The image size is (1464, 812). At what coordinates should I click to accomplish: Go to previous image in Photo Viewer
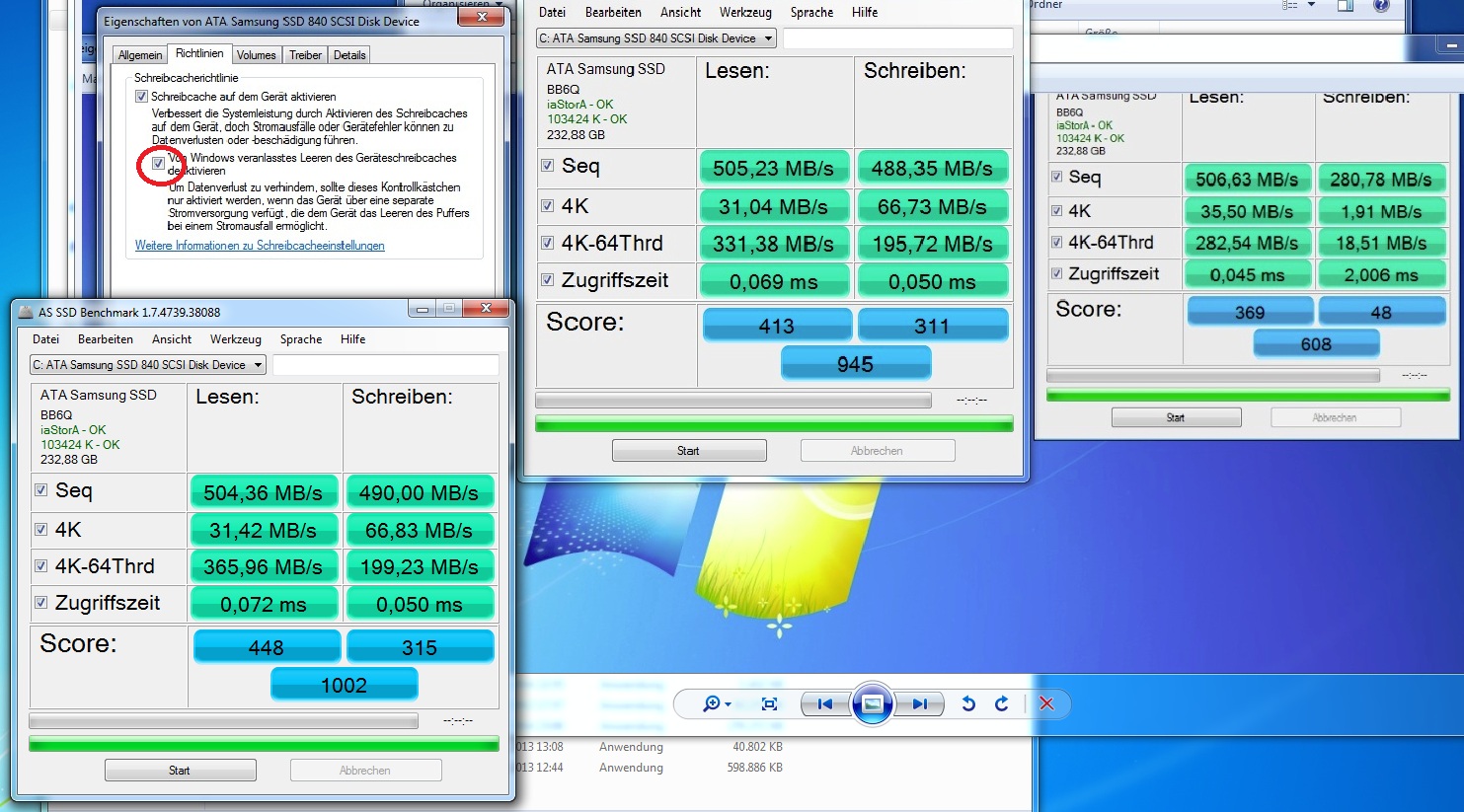[824, 703]
